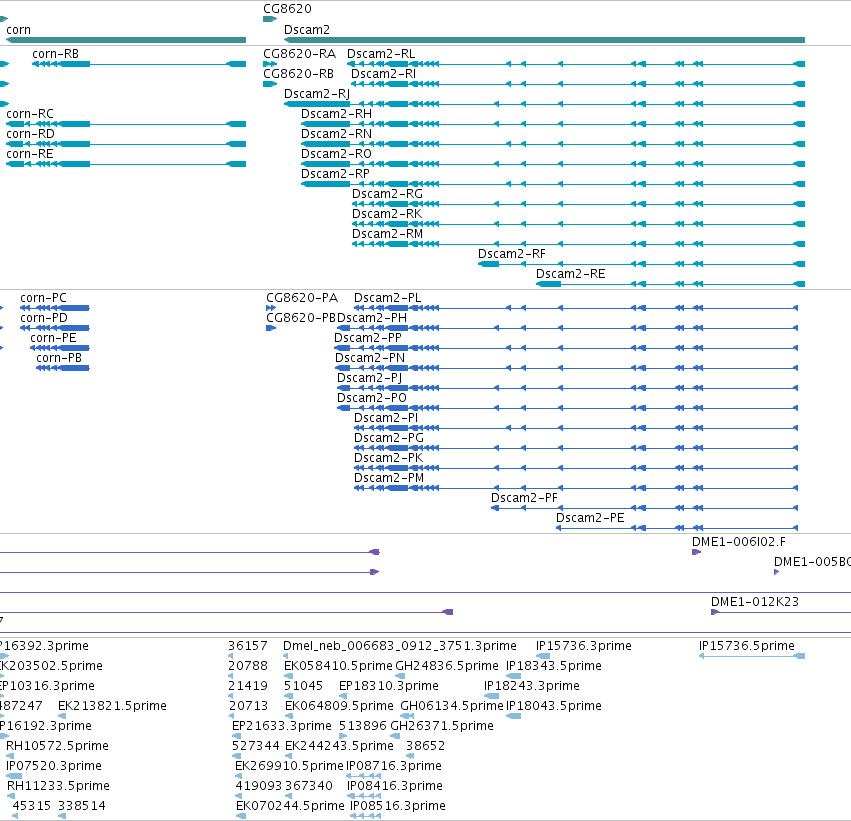Click the Dscam2-RG transcript
The height and width of the screenshot is (821, 851).
click(579, 204)
